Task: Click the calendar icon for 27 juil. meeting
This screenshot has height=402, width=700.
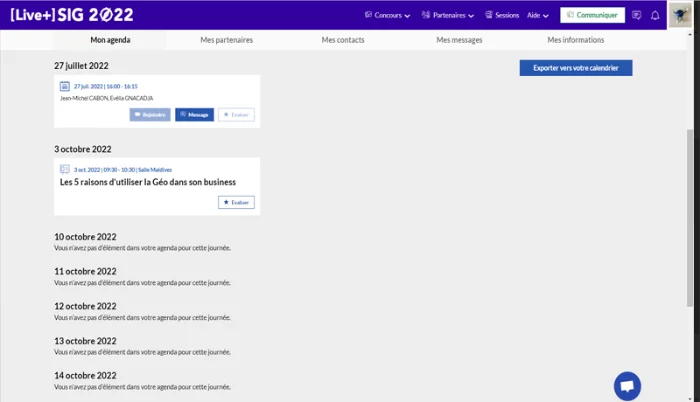Action: click(x=65, y=86)
